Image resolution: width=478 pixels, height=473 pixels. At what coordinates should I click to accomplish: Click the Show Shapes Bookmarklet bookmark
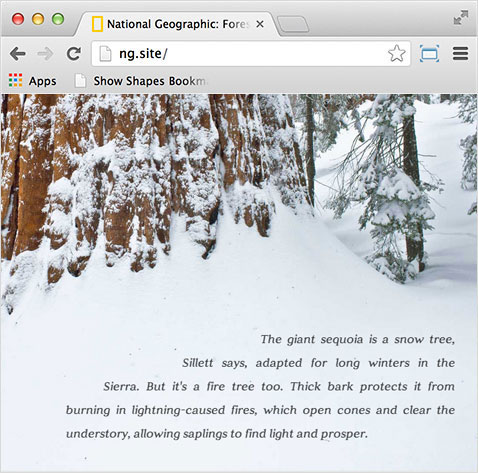pyautogui.click(x=141, y=81)
